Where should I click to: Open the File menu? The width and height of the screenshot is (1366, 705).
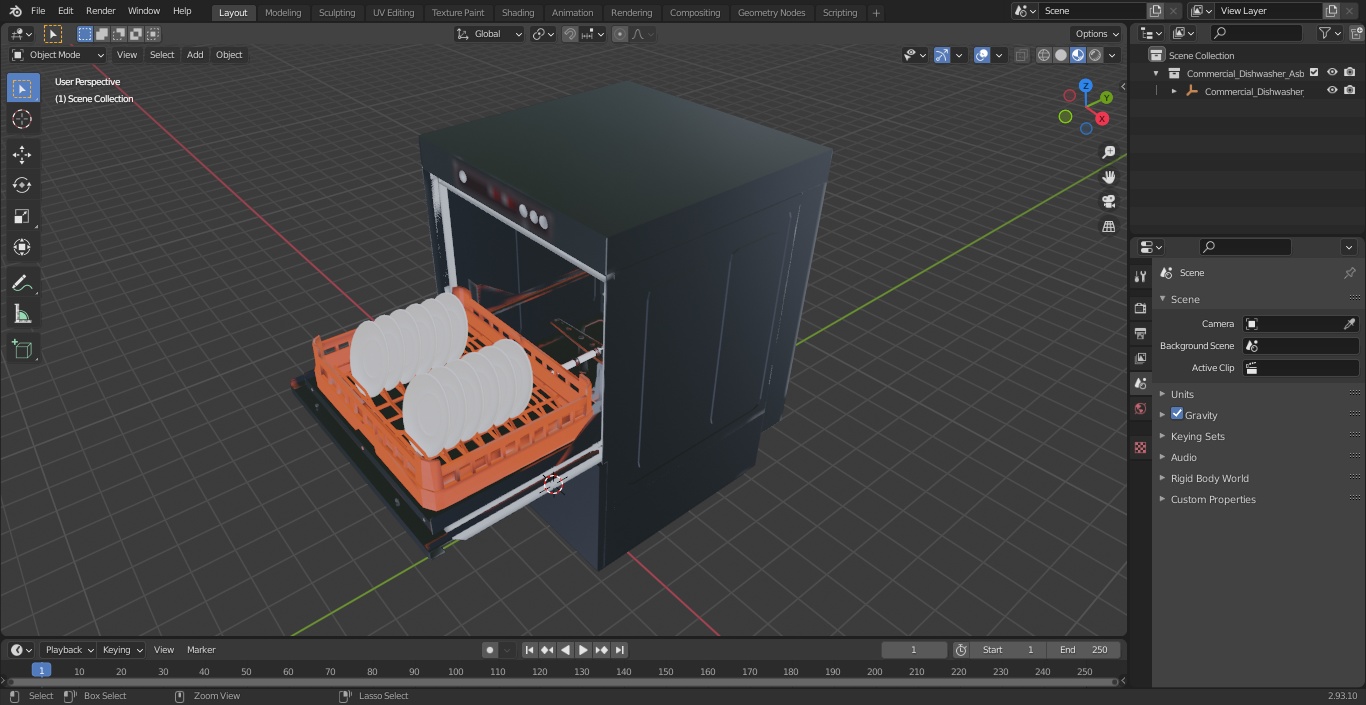(38, 11)
